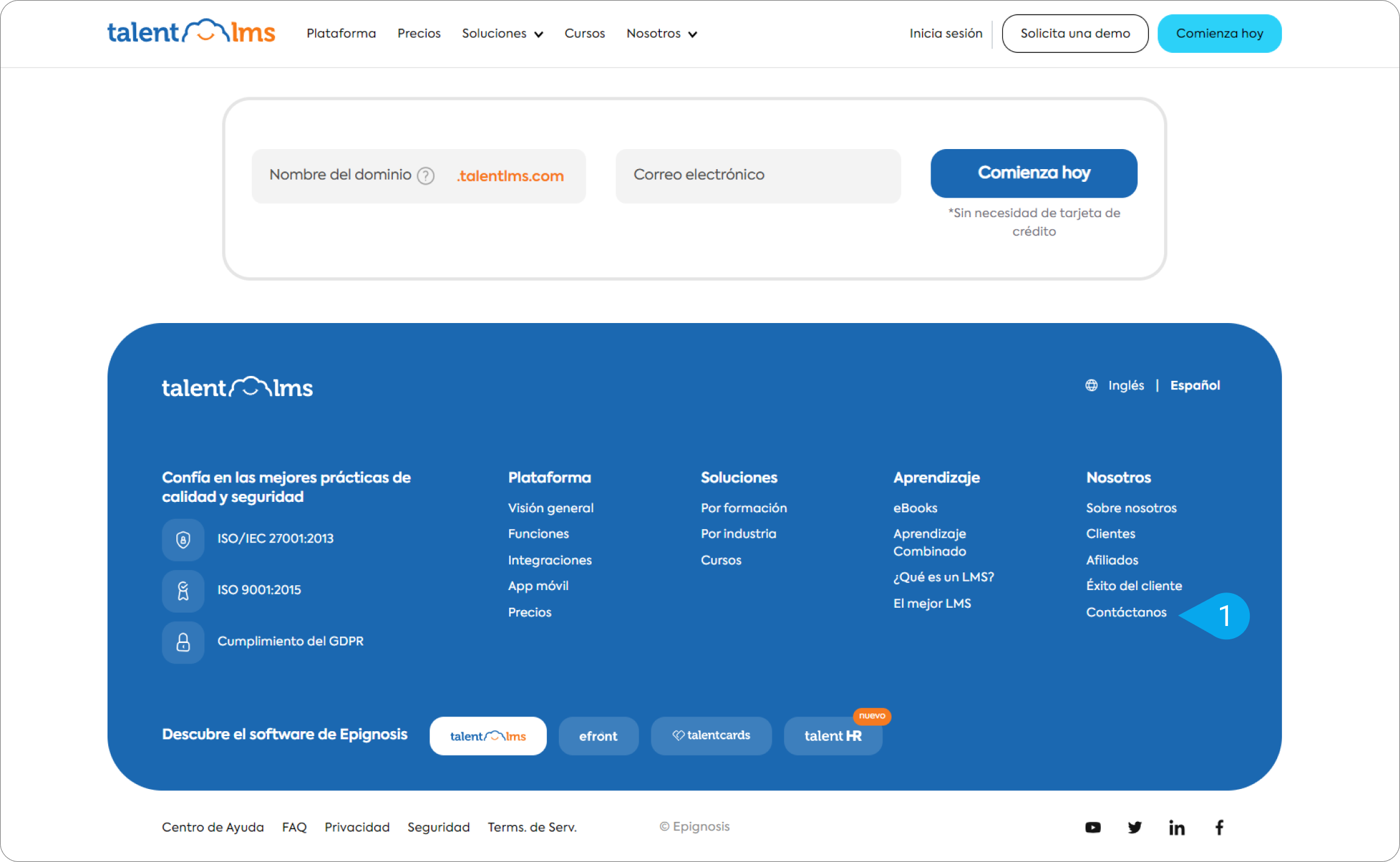Click the GDPR padlock icon
1400x862 pixels.
point(183,642)
